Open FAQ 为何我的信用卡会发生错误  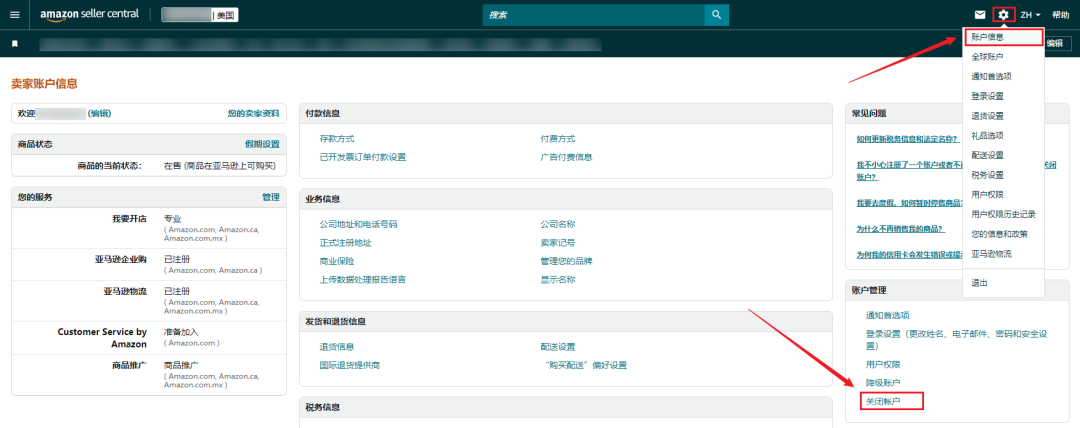909,254
